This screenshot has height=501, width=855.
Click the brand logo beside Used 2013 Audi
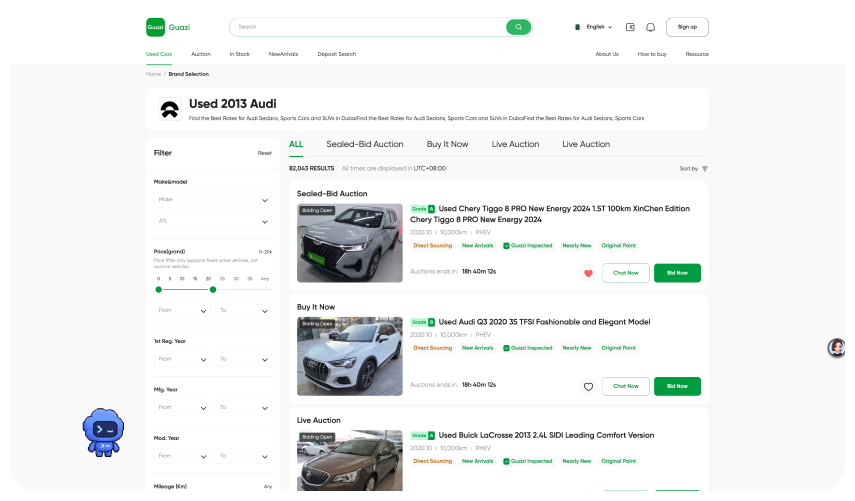click(170, 109)
